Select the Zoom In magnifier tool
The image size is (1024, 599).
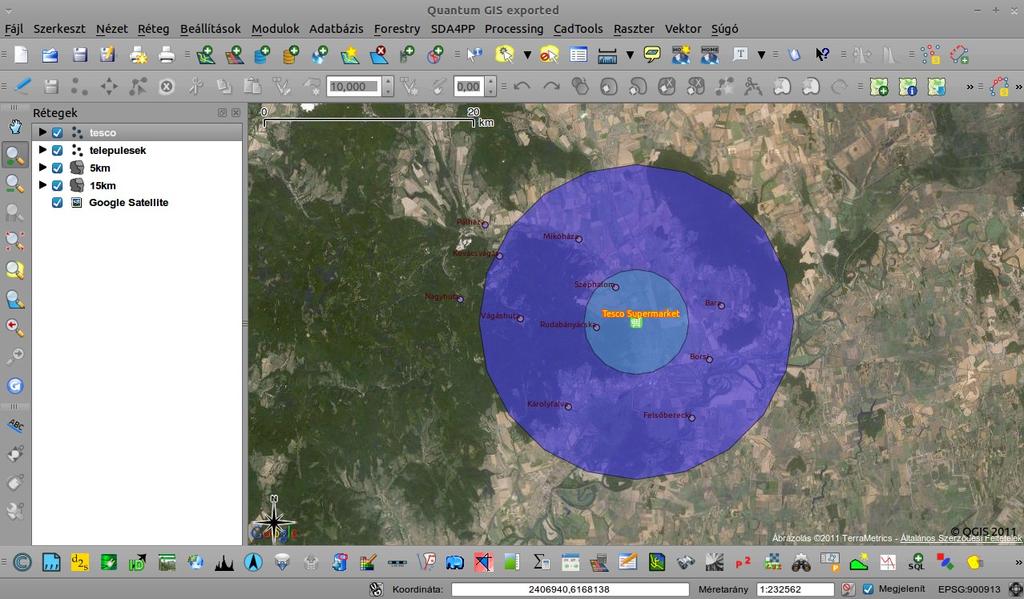coord(15,155)
